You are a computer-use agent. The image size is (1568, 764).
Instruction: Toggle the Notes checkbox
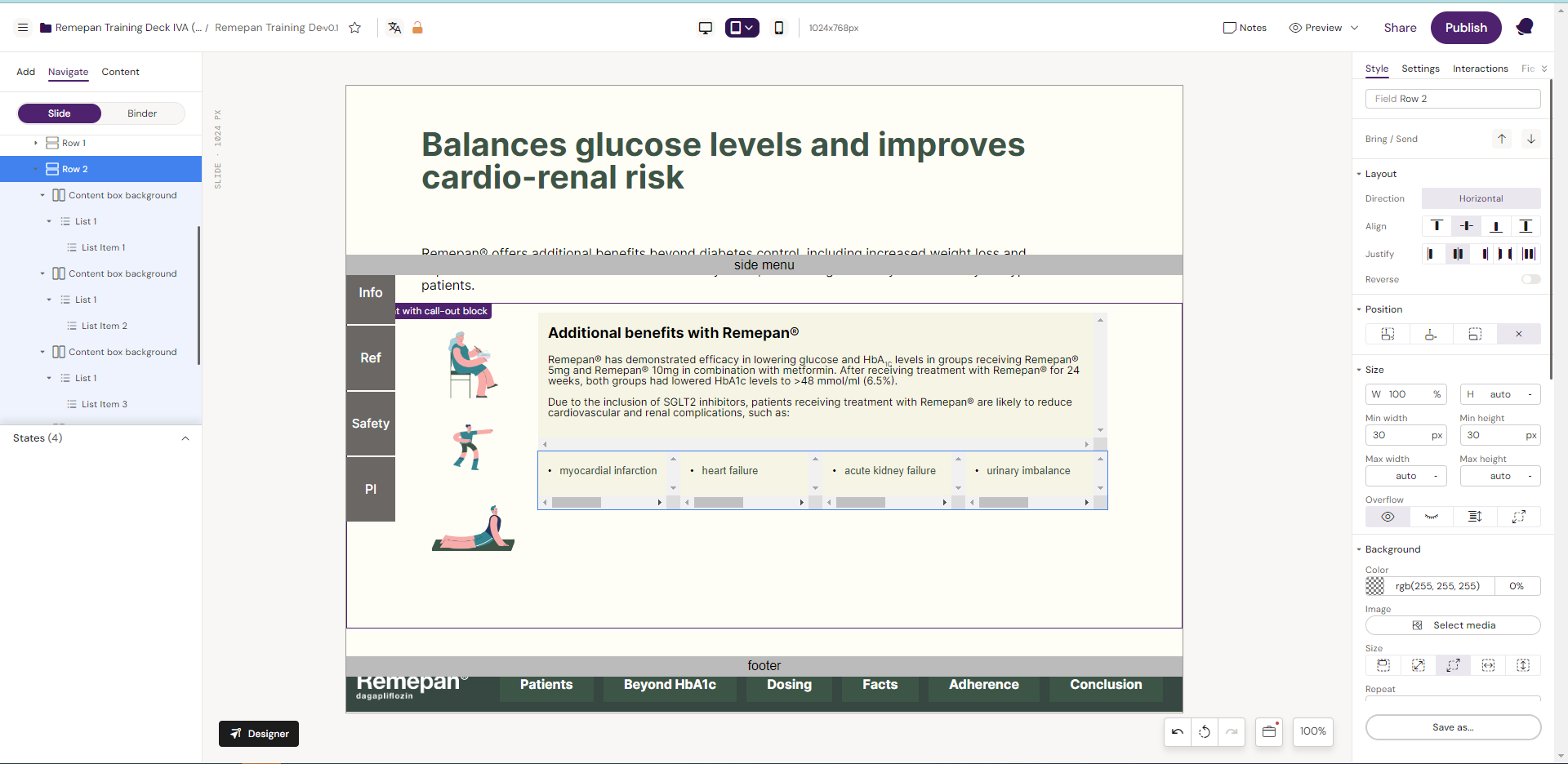pos(1230,28)
